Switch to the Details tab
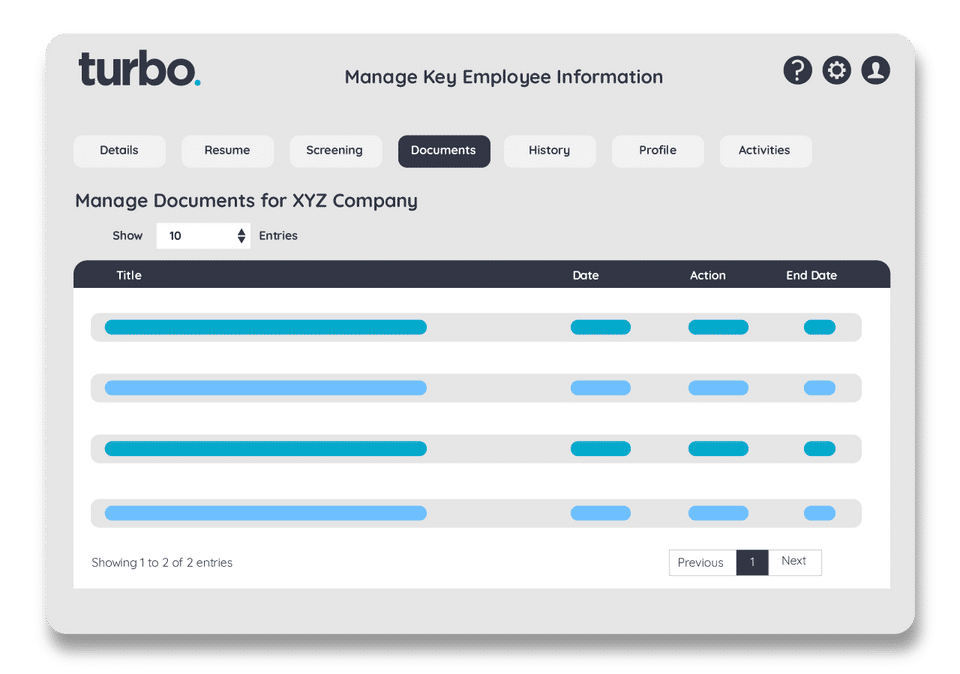This screenshot has width=960, height=674. (119, 151)
